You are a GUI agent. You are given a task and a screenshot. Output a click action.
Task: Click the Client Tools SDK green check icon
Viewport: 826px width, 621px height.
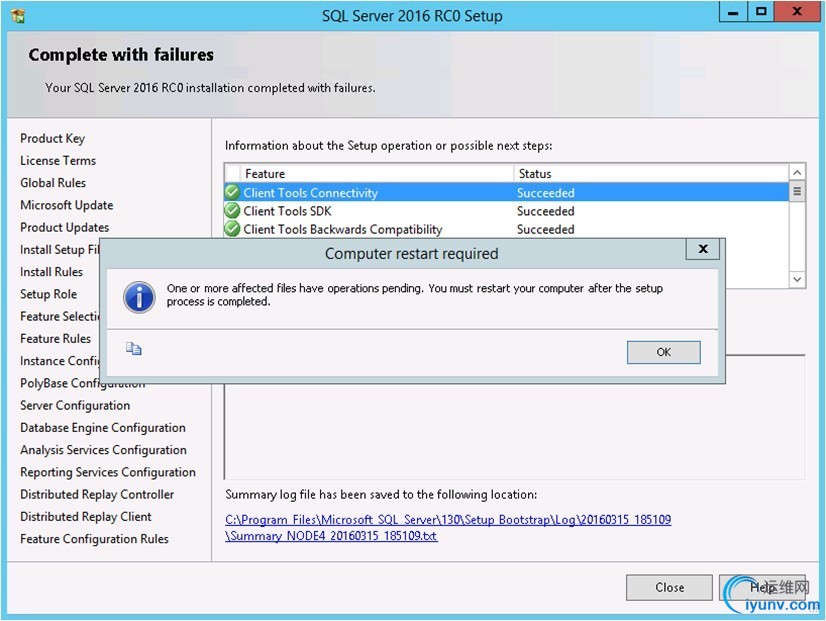click(x=232, y=211)
